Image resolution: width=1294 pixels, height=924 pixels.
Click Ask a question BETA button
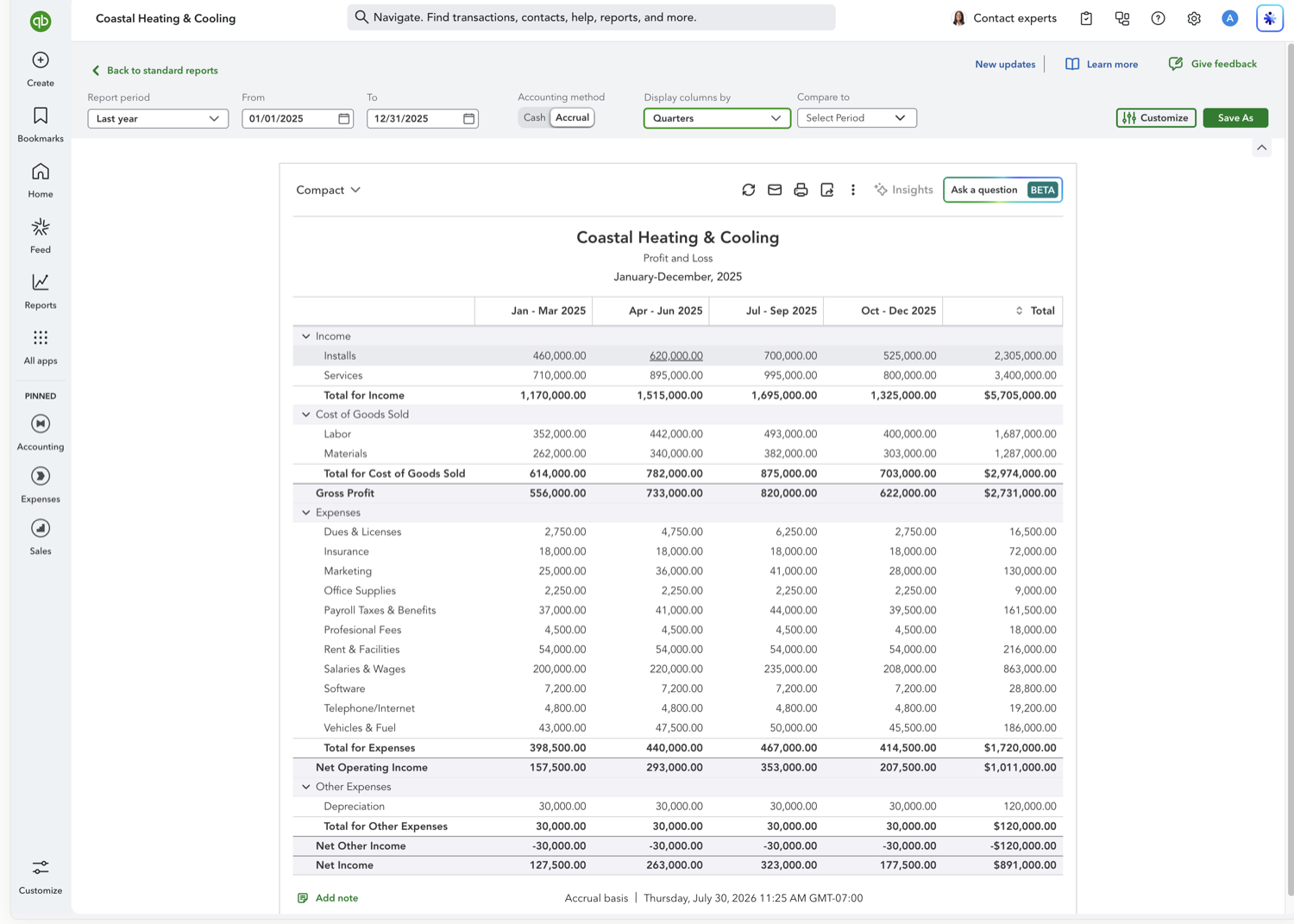pos(1002,190)
